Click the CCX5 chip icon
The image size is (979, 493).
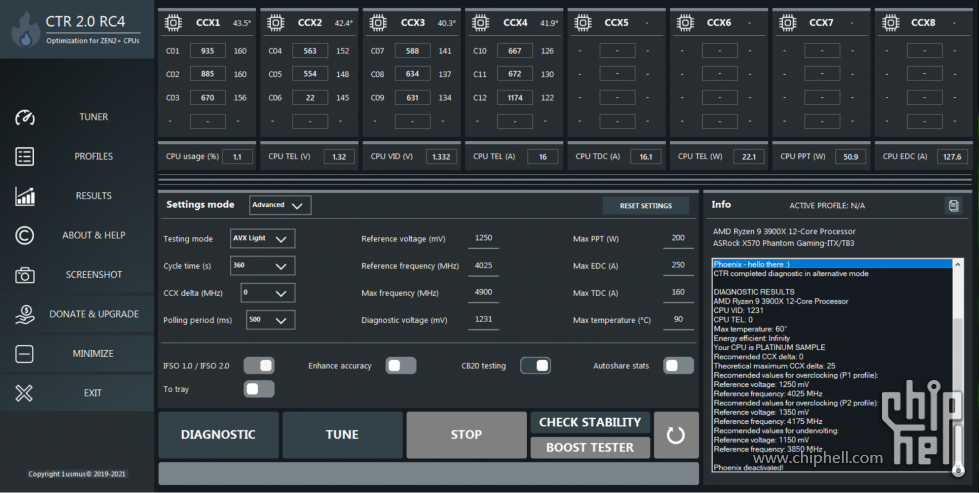click(583, 23)
